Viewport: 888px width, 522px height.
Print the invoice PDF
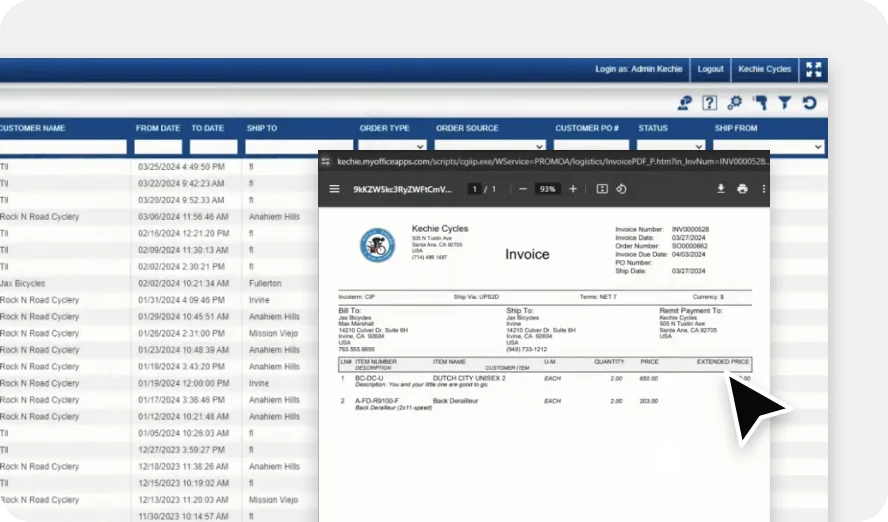pos(742,189)
